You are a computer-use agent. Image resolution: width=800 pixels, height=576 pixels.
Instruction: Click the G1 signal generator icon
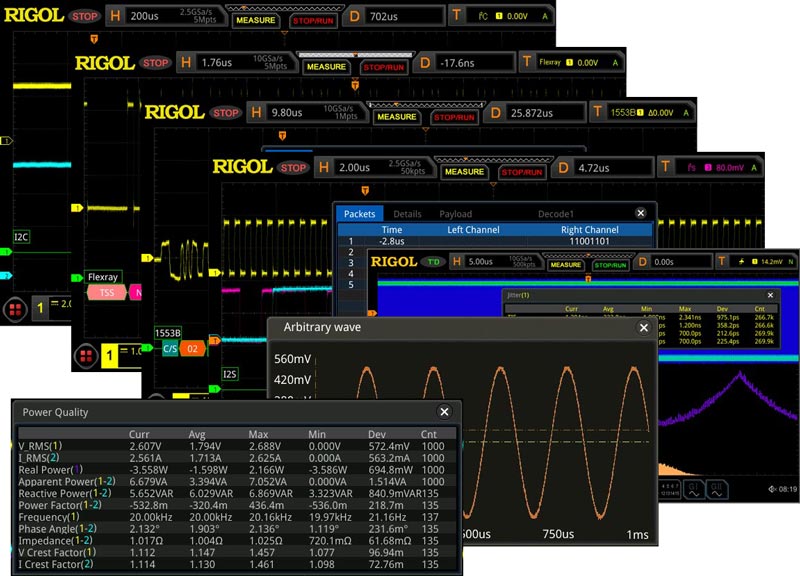click(x=691, y=488)
